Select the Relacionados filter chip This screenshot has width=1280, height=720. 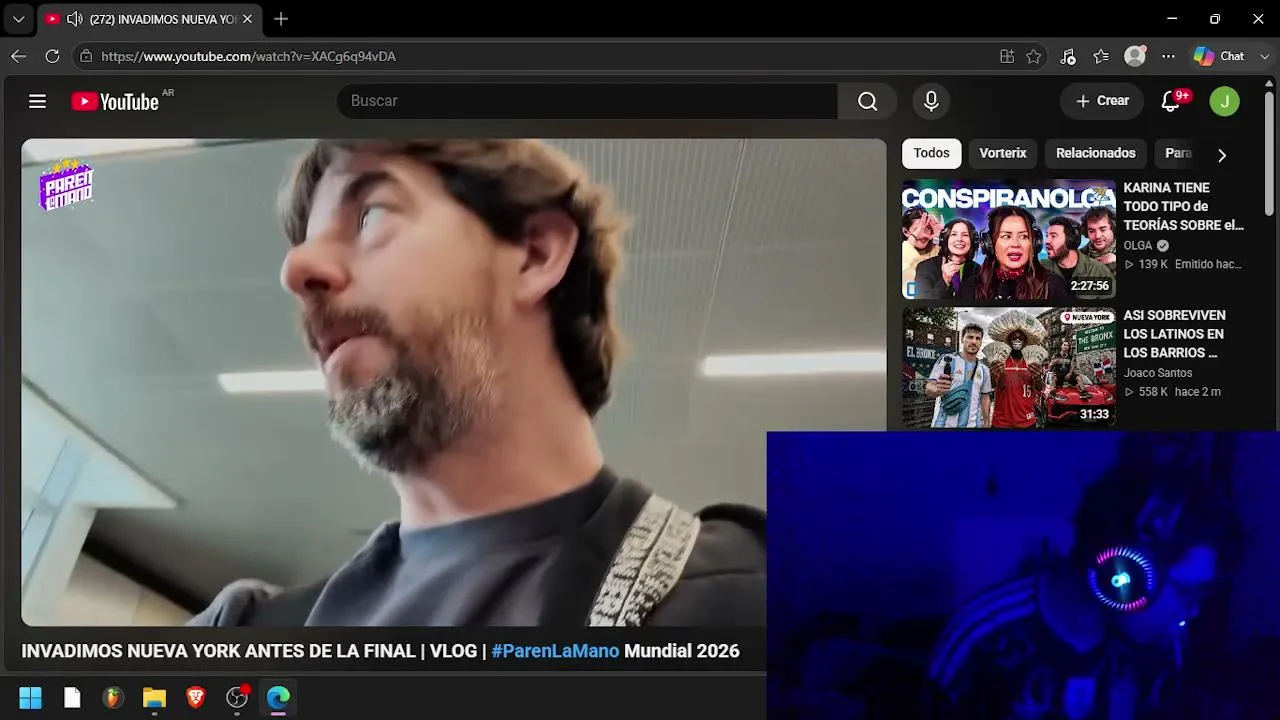1096,153
